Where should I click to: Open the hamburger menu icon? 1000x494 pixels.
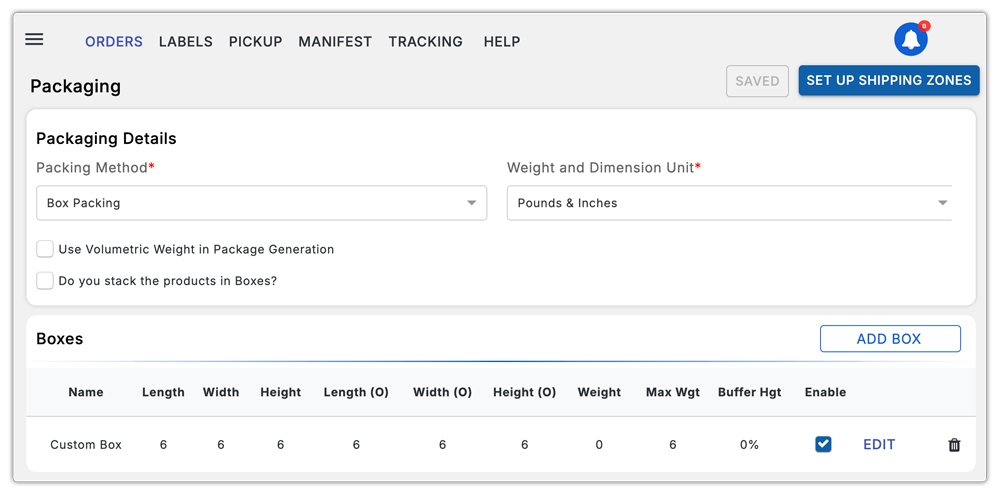34,40
